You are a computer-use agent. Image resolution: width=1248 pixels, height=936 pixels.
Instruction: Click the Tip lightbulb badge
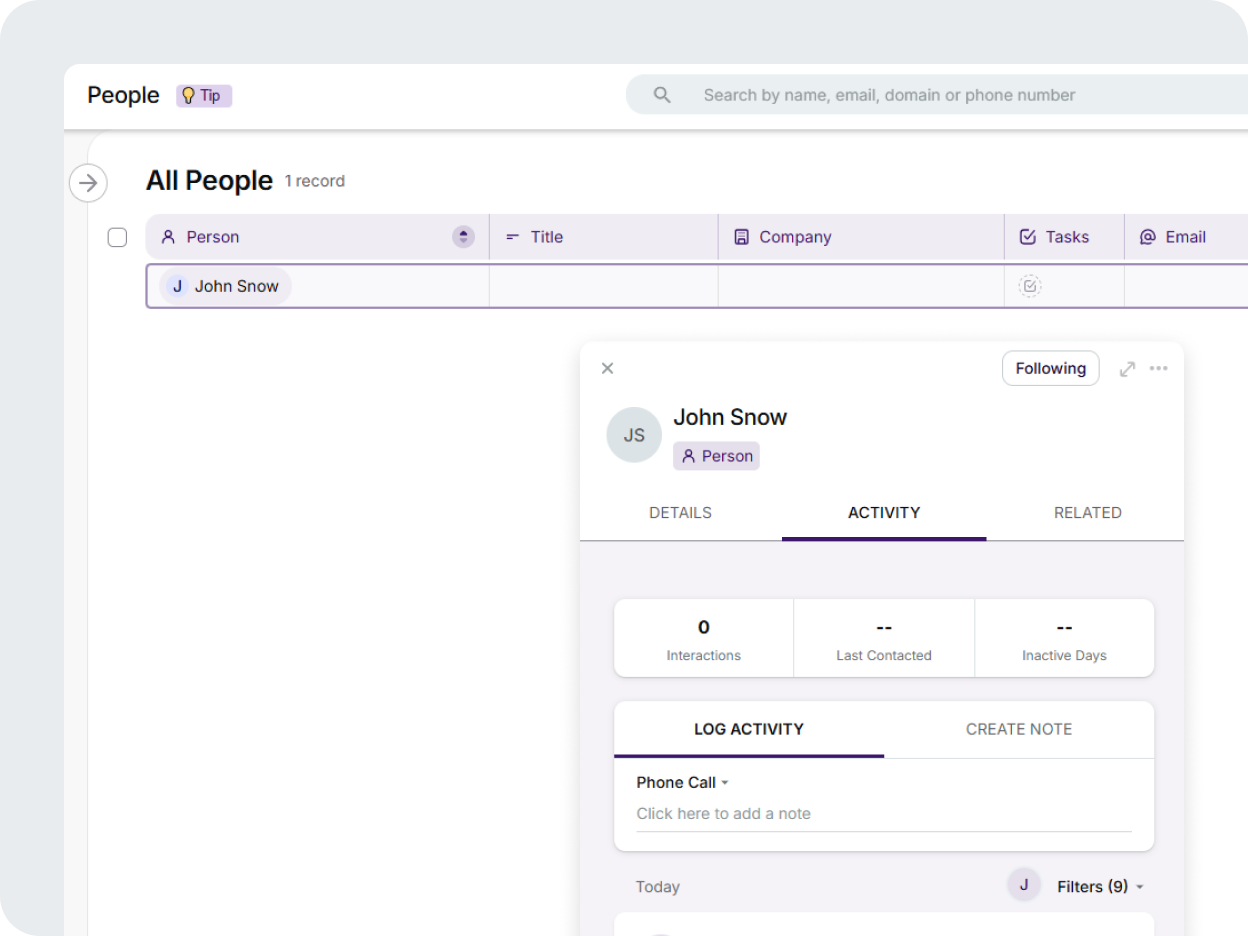point(204,96)
